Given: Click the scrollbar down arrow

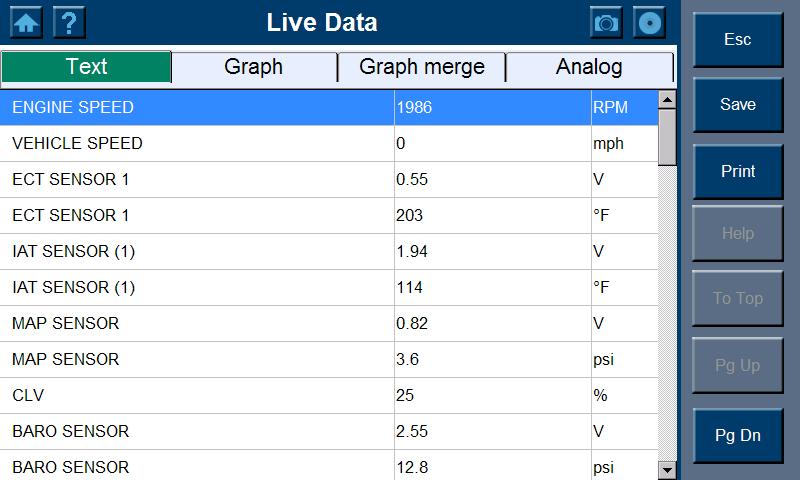Looking at the screenshot, I should coord(667,469).
